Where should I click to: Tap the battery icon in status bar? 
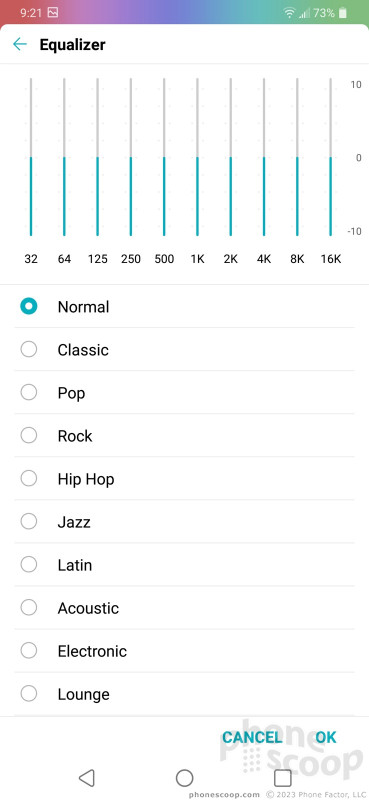(343, 13)
